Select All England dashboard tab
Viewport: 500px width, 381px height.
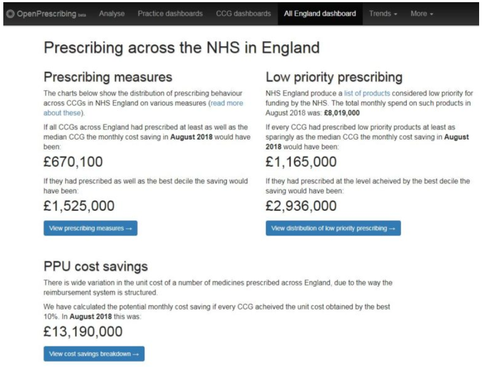coord(320,14)
